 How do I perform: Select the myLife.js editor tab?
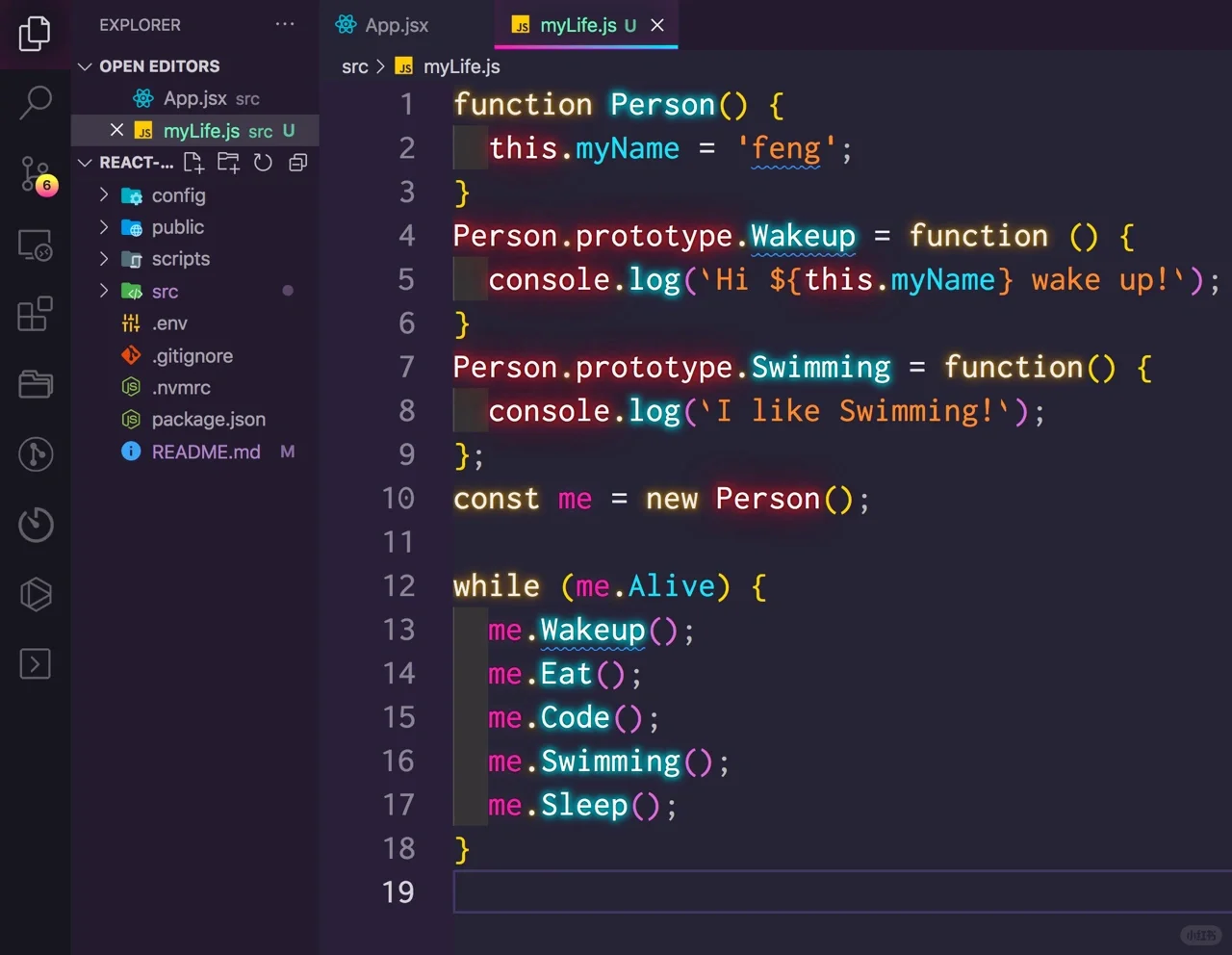tap(586, 25)
